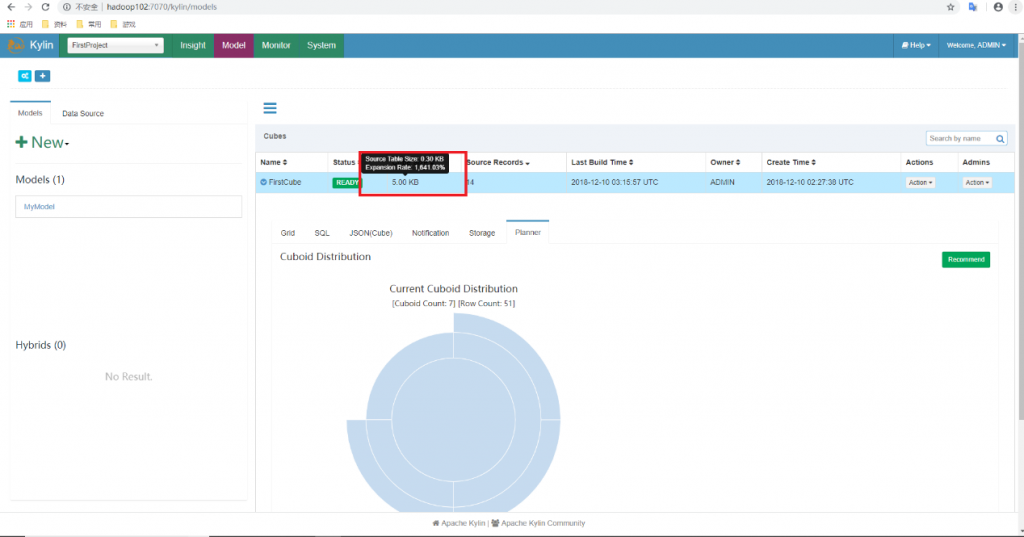This screenshot has width=1024, height=537.
Task: Click the blue plus add project icon
Action: (x=42, y=76)
